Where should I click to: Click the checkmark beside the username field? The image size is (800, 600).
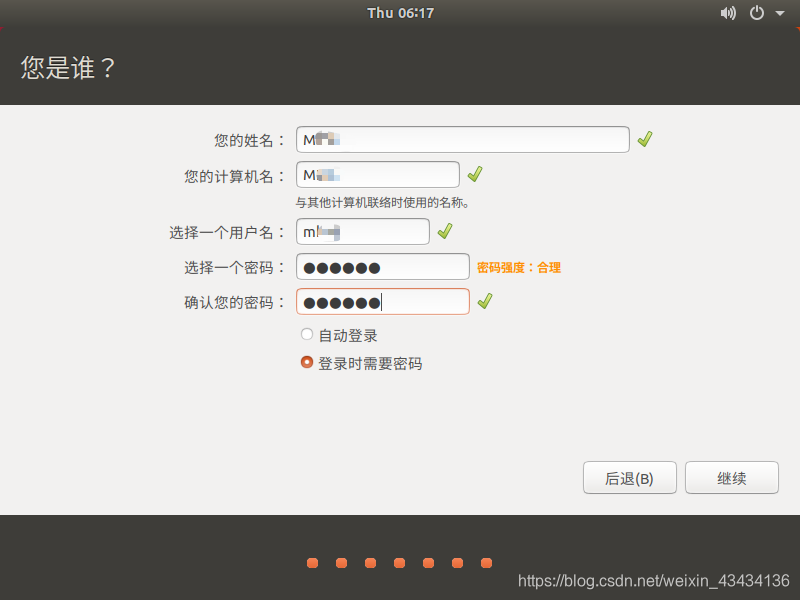click(x=445, y=231)
